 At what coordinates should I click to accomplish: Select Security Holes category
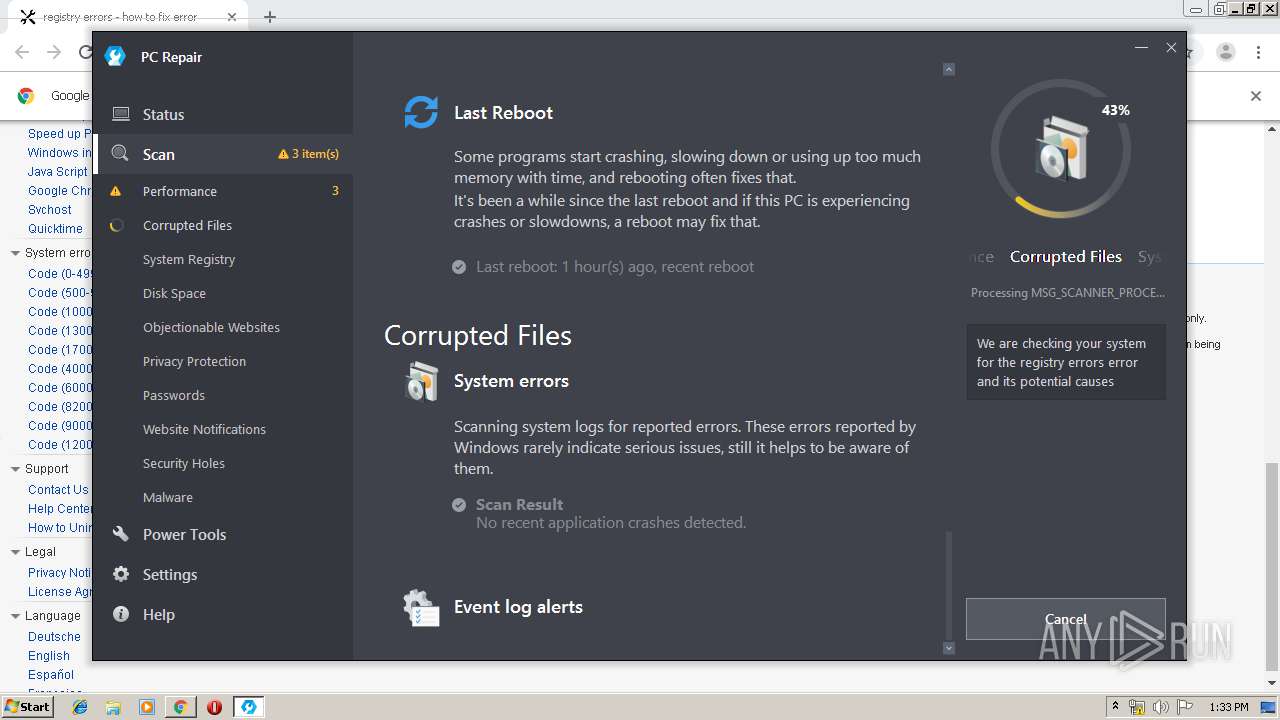pyautogui.click(x=223, y=463)
